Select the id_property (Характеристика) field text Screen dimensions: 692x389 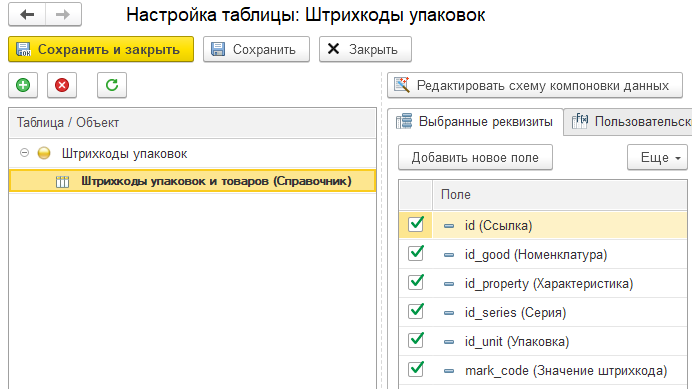tap(549, 283)
